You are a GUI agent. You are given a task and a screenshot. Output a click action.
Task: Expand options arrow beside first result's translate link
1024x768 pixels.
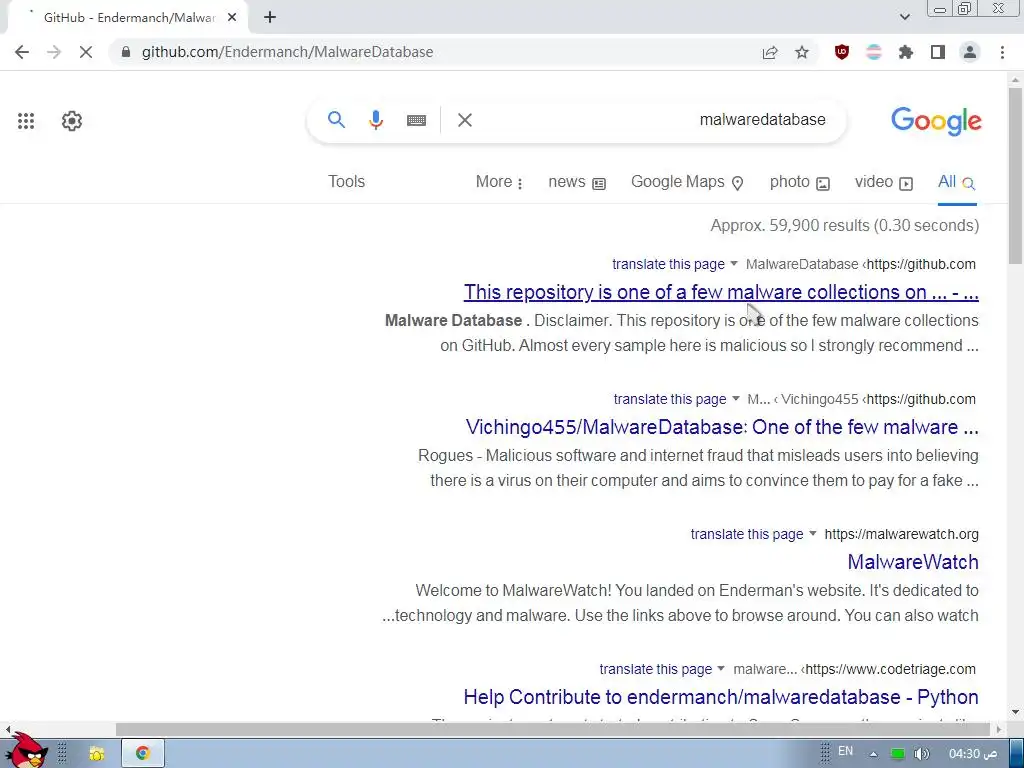(x=734, y=264)
